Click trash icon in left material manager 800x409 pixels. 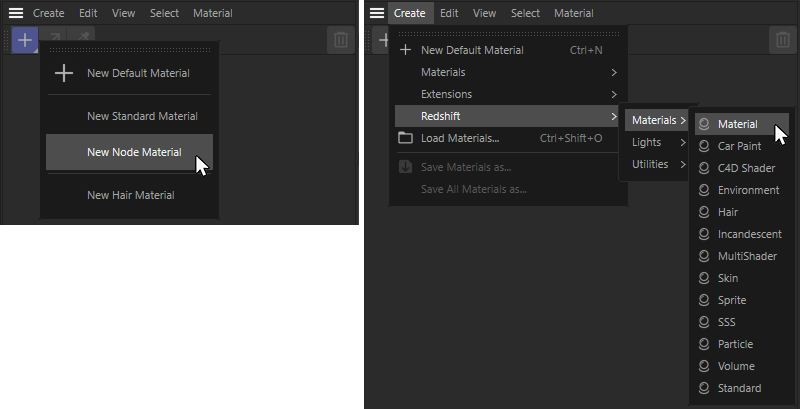(341, 40)
